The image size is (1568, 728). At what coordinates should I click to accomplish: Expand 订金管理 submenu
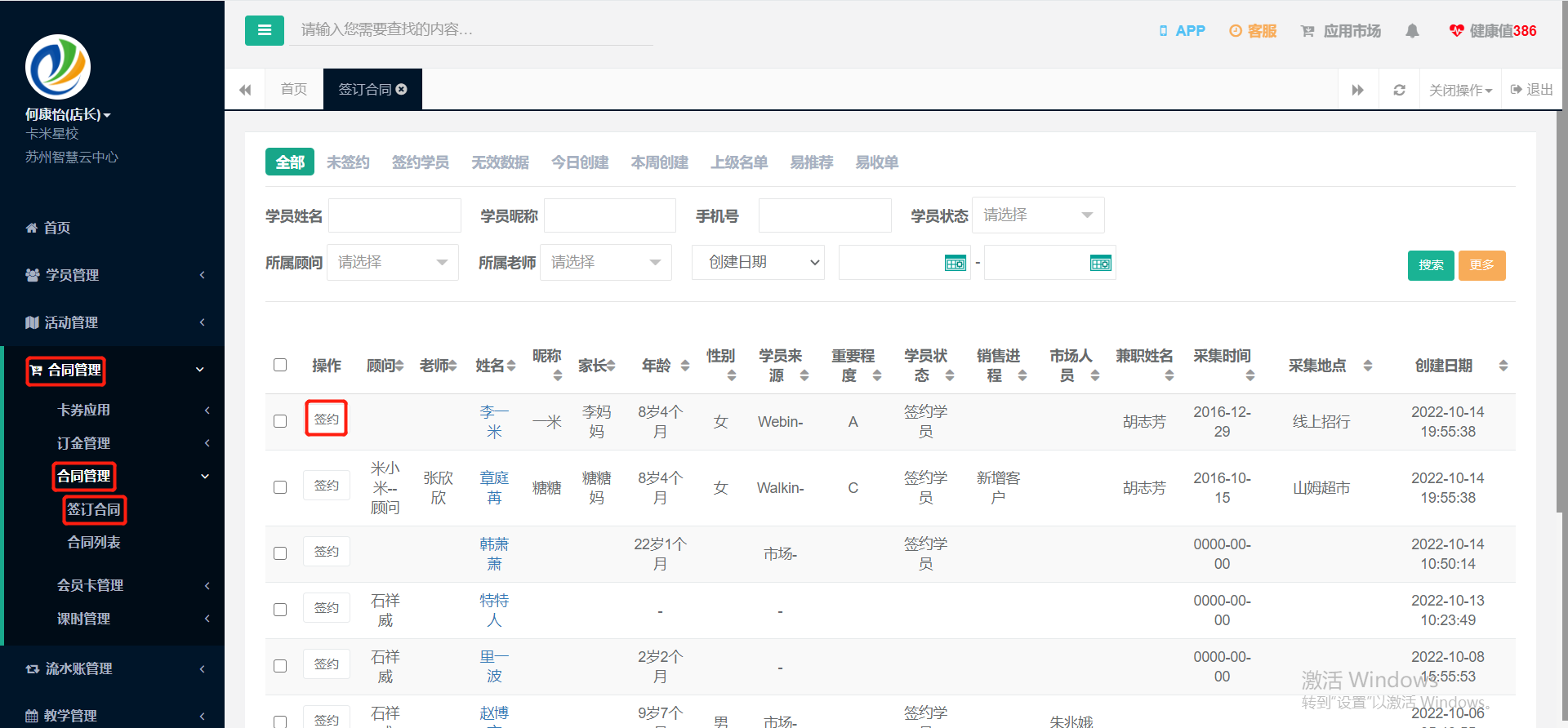point(131,443)
